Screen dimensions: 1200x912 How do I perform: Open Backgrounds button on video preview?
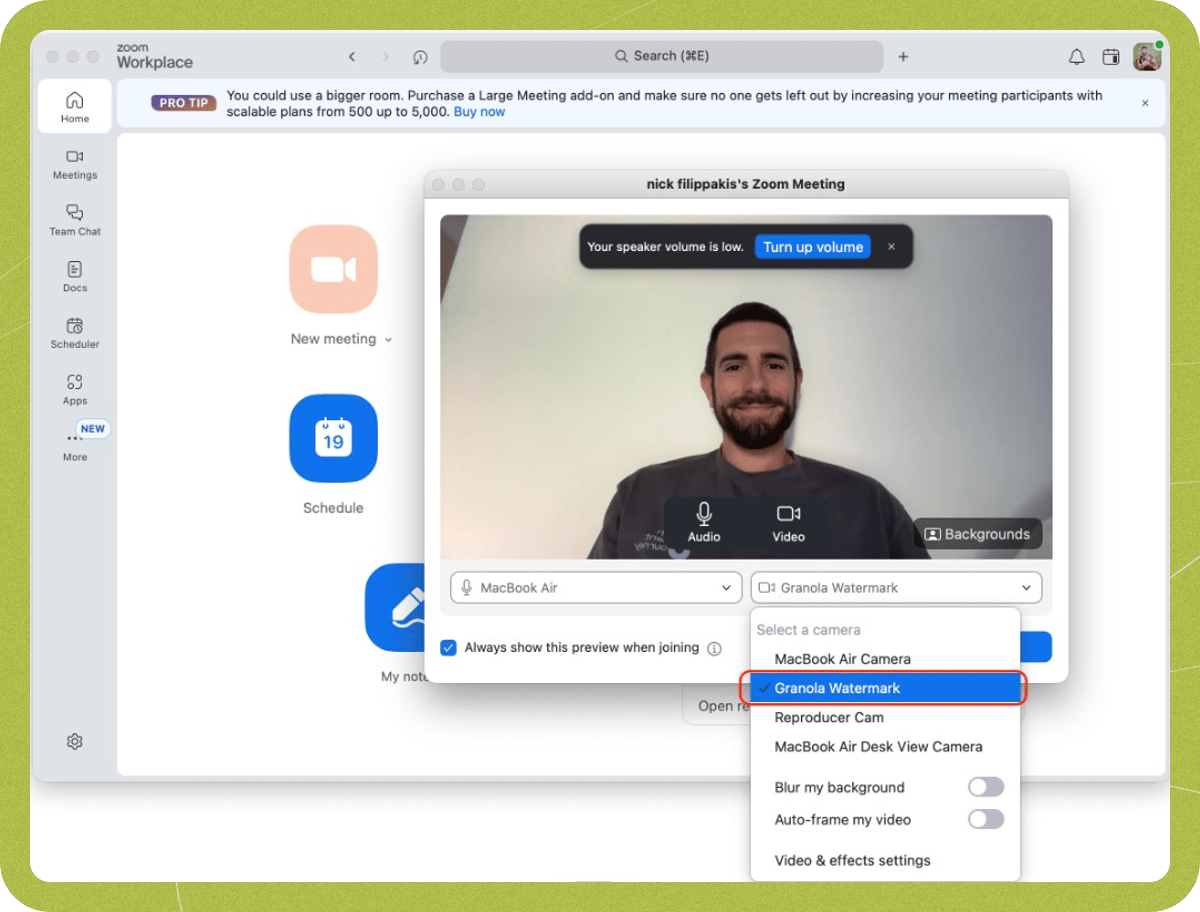[x=978, y=534]
